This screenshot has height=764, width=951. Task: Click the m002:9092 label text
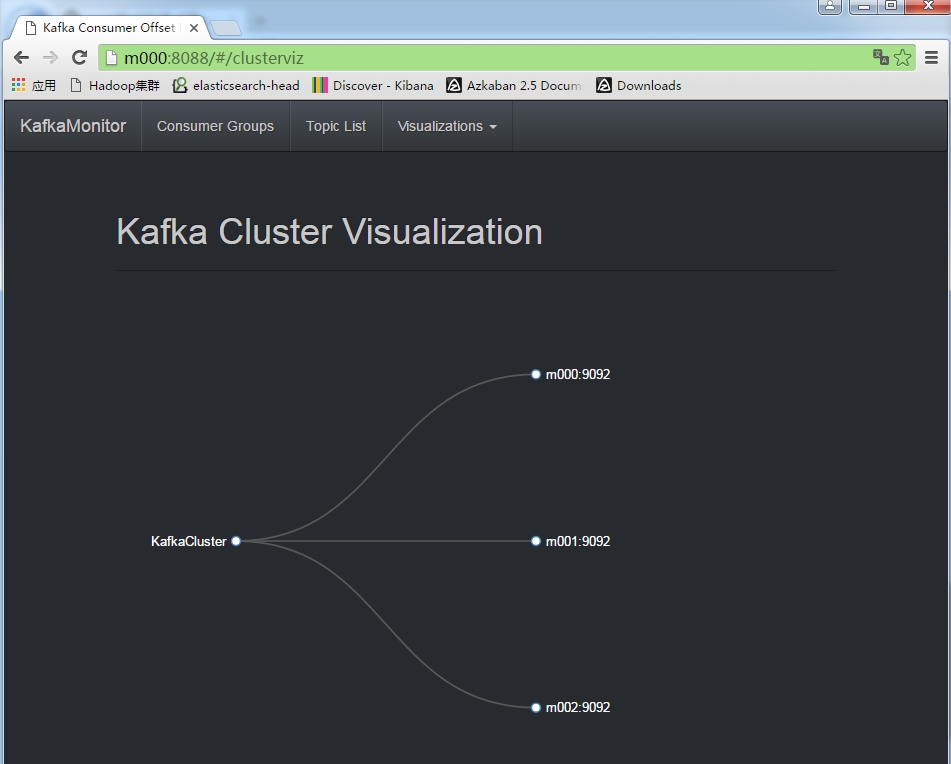578,708
